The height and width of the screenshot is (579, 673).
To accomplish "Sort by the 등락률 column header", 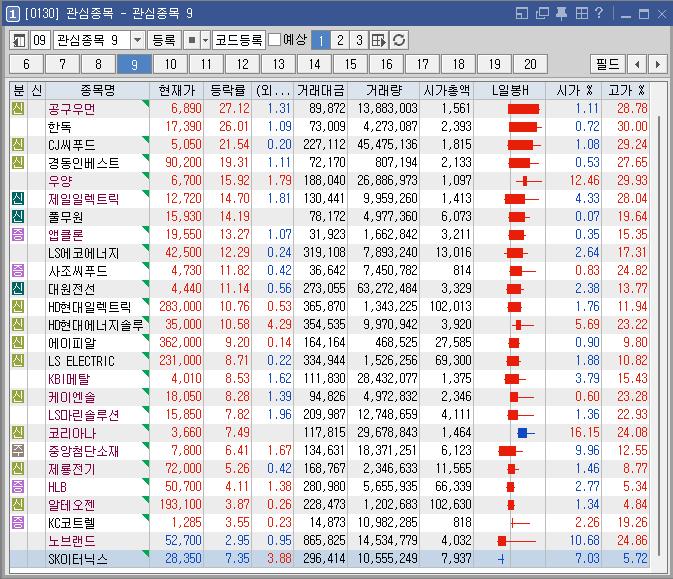I will click(228, 90).
